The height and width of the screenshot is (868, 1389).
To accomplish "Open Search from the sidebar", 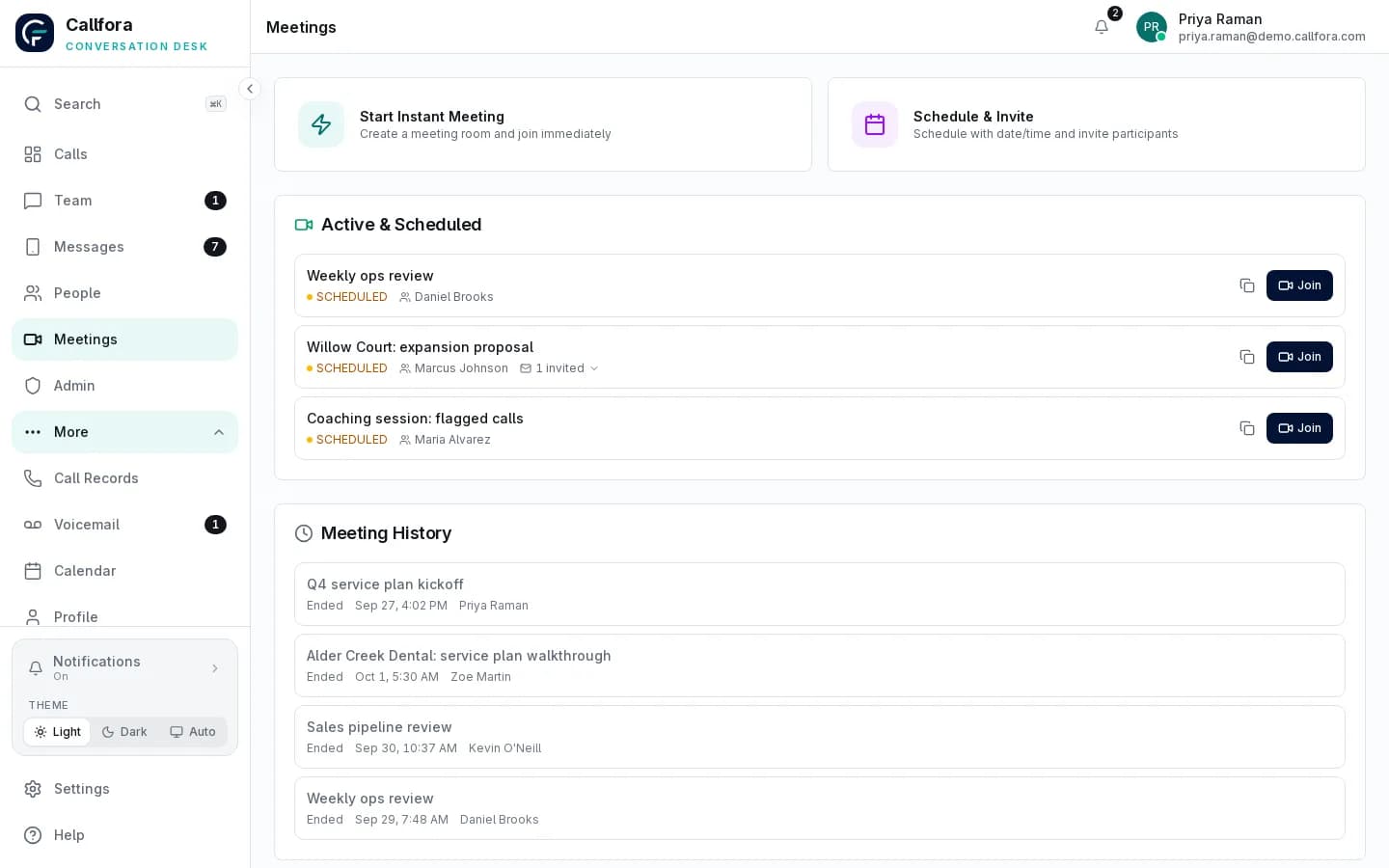I will (x=124, y=104).
